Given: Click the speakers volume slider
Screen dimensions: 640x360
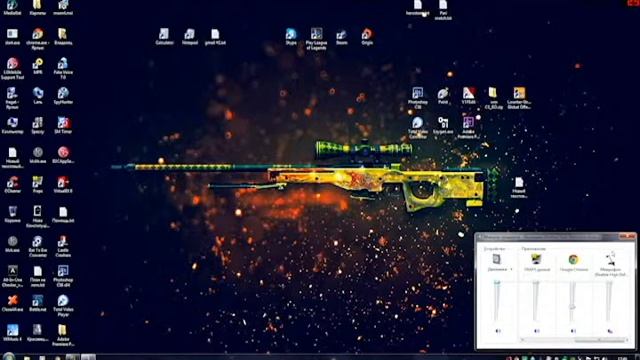Looking at the screenshot, I should pos(497,301).
